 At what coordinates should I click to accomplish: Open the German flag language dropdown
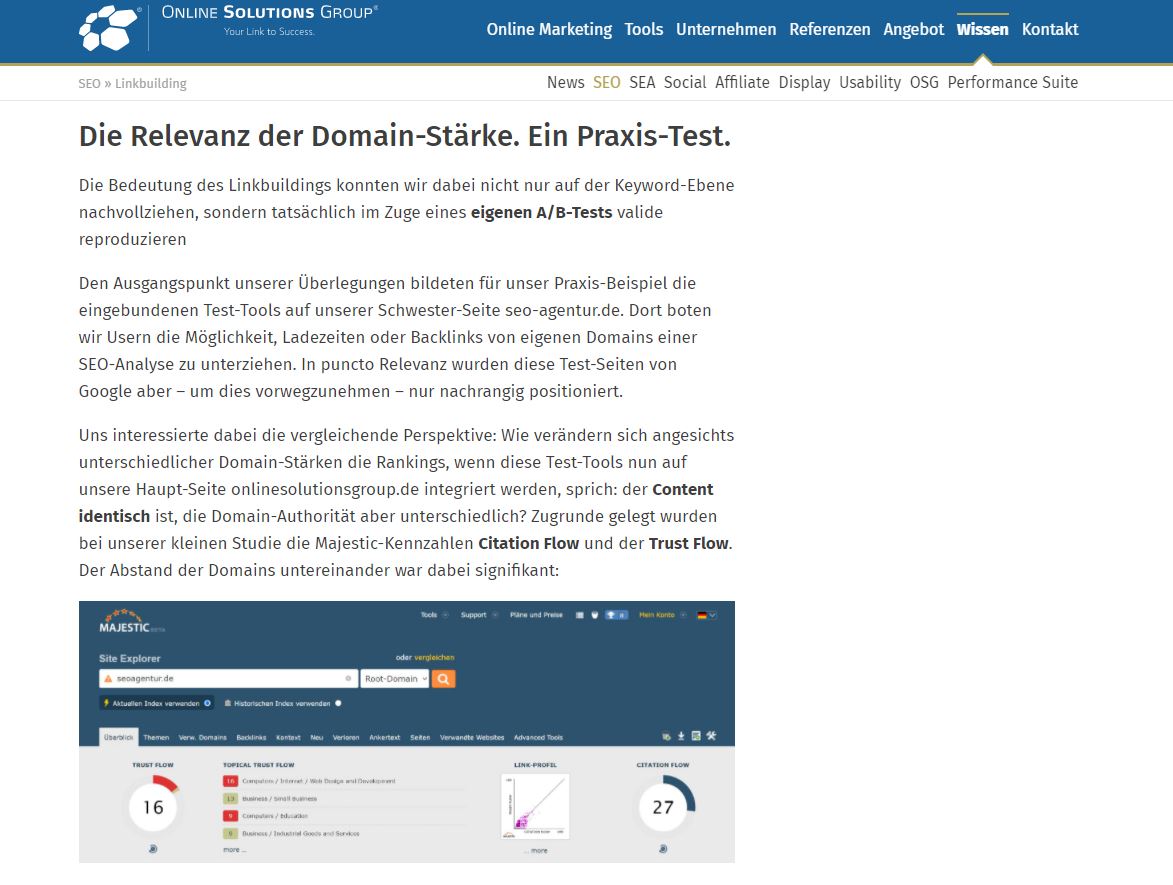tap(706, 615)
